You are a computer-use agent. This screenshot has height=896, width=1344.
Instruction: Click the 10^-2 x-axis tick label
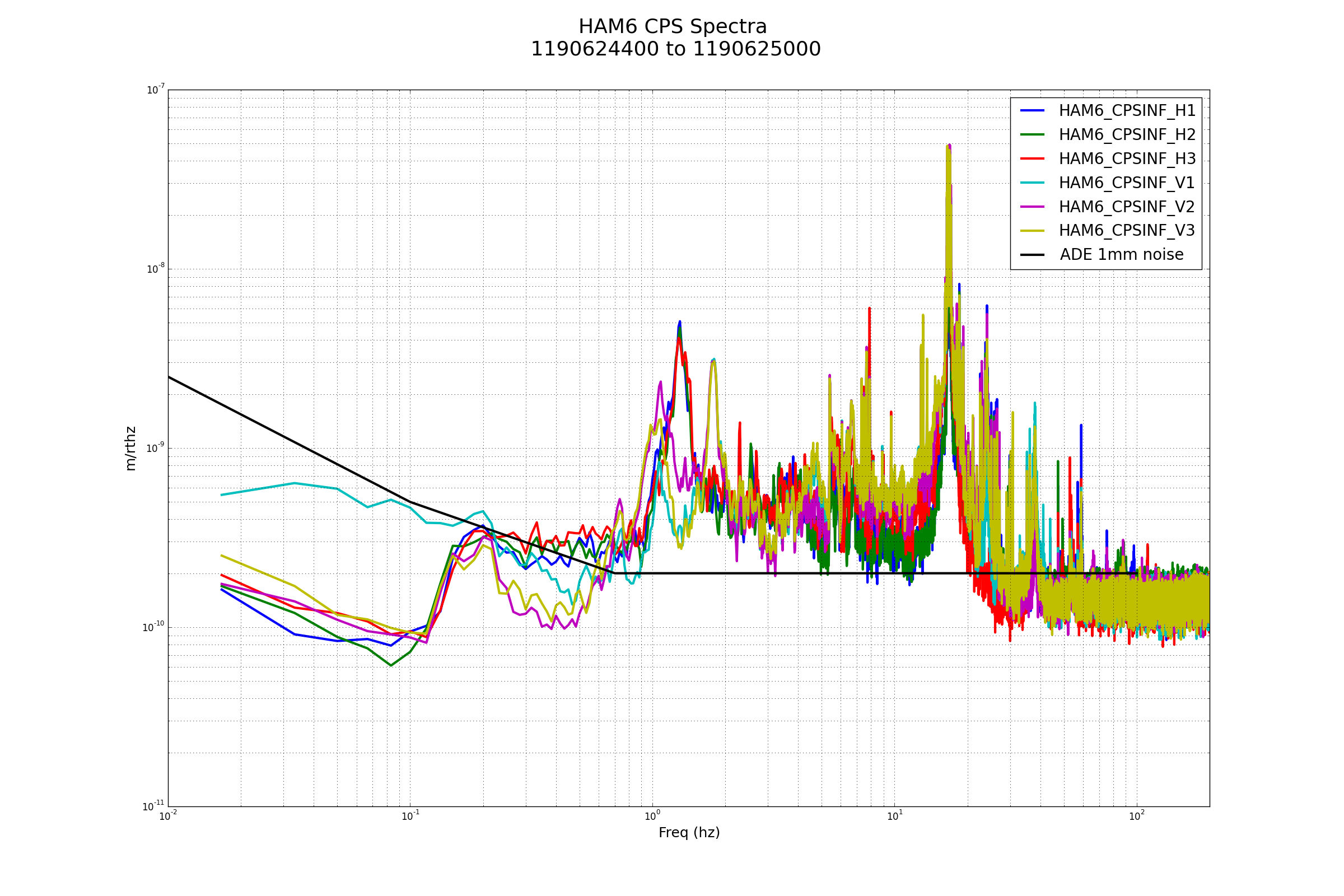[168, 816]
